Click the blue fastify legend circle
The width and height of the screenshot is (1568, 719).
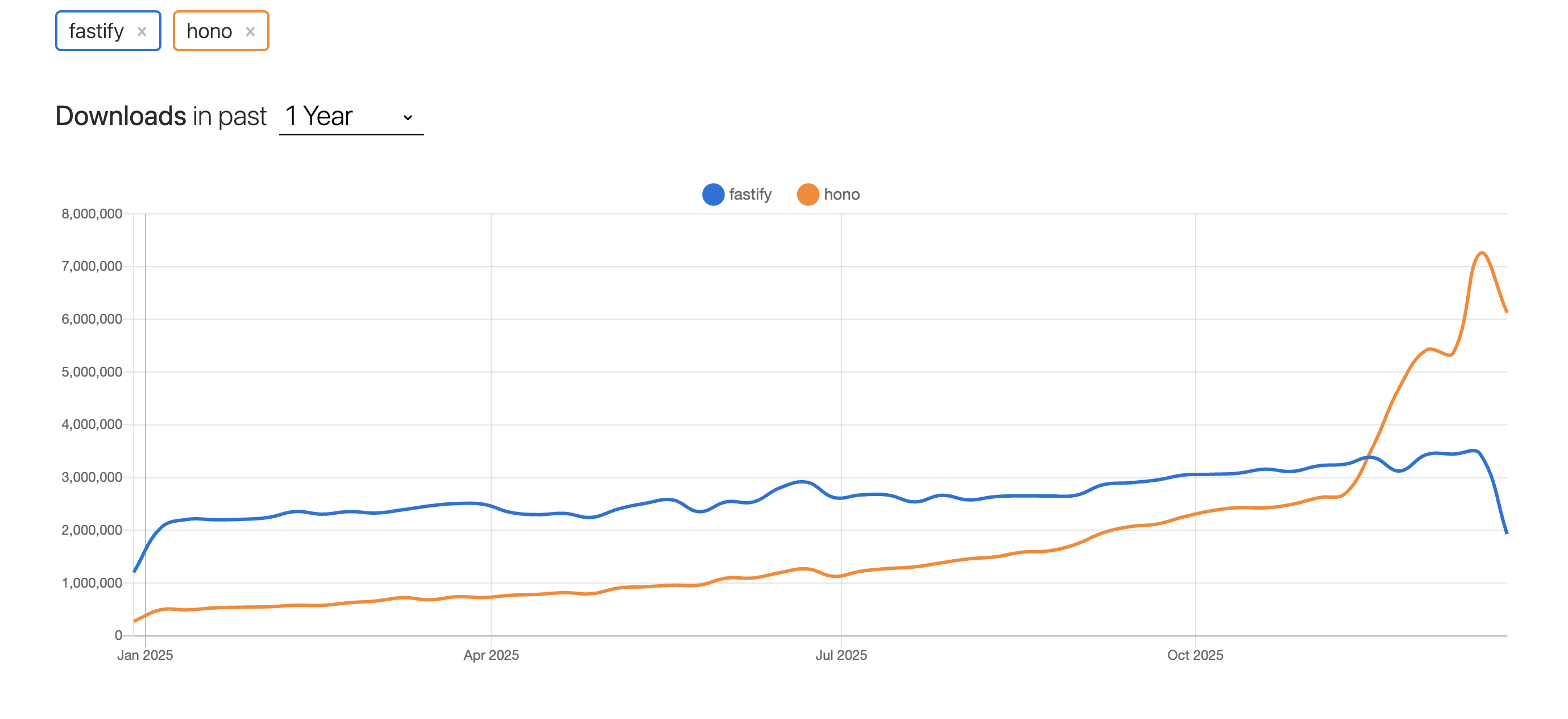pos(713,195)
